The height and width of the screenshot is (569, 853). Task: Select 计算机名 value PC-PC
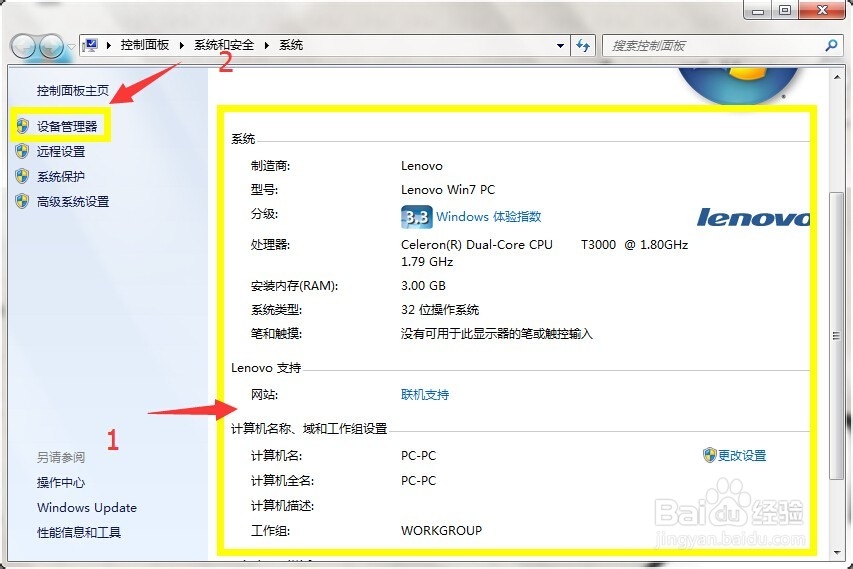(418, 455)
